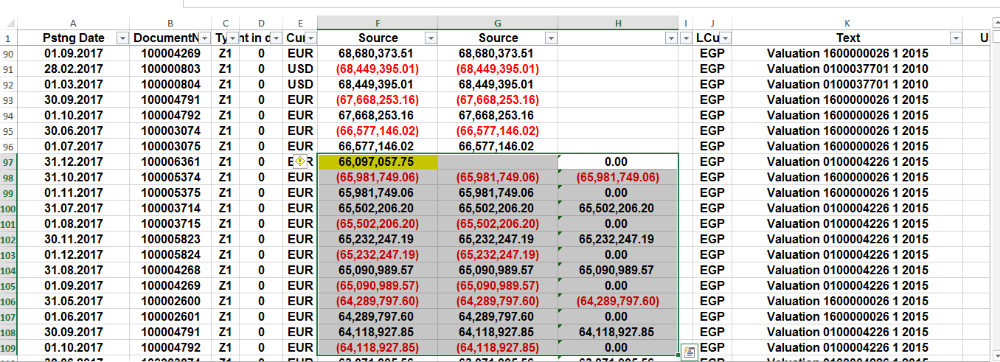
Task: Click EGP in row 100
Action: pos(712,208)
